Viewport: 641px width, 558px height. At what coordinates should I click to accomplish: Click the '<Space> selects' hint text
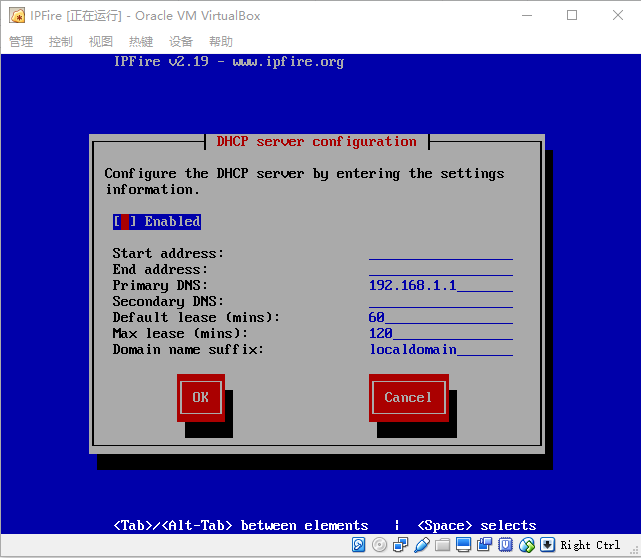[x=477, y=525]
